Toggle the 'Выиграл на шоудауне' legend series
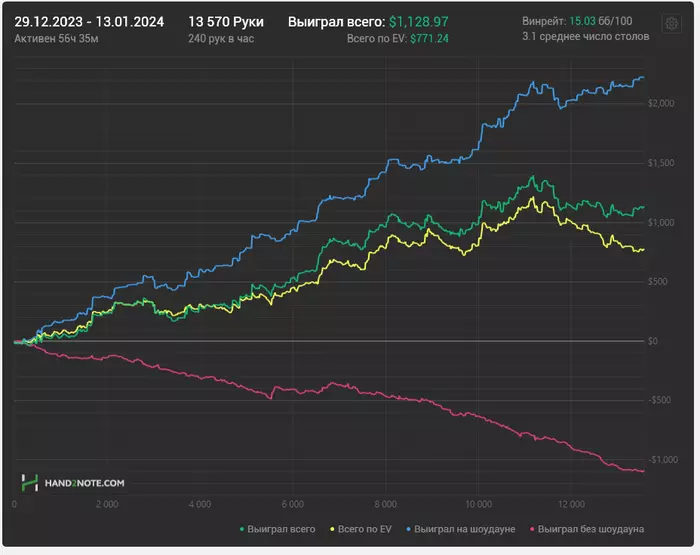This screenshot has height=555, width=700. [x=461, y=529]
